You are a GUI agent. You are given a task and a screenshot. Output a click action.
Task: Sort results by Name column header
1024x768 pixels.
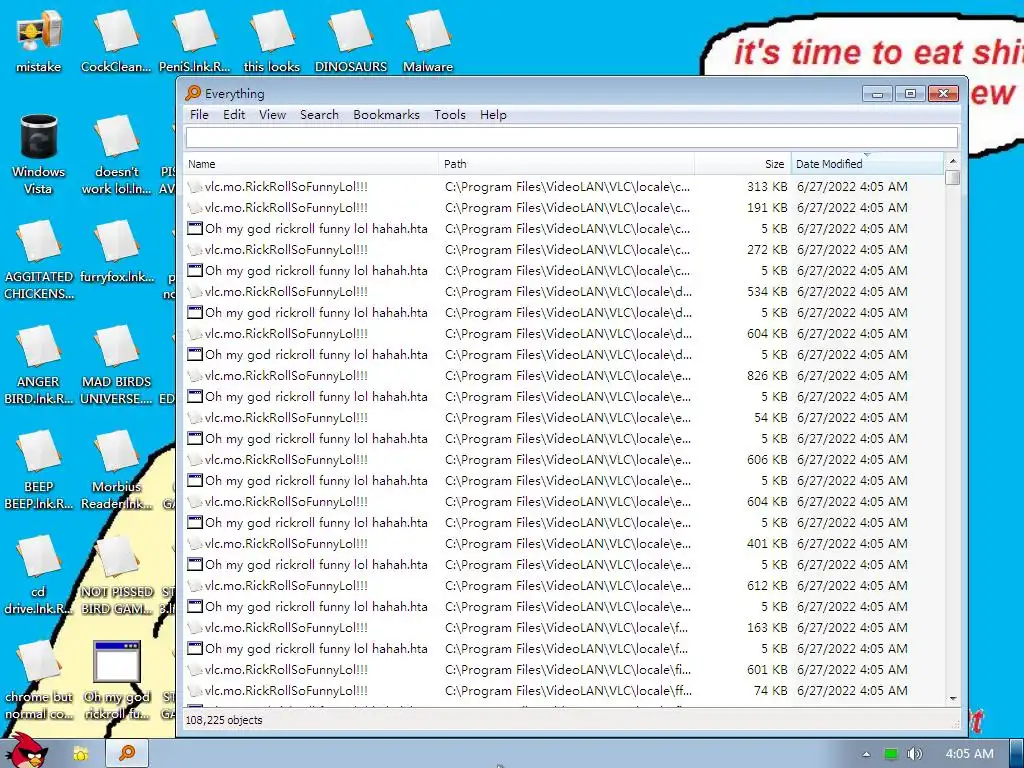coord(311,164)
